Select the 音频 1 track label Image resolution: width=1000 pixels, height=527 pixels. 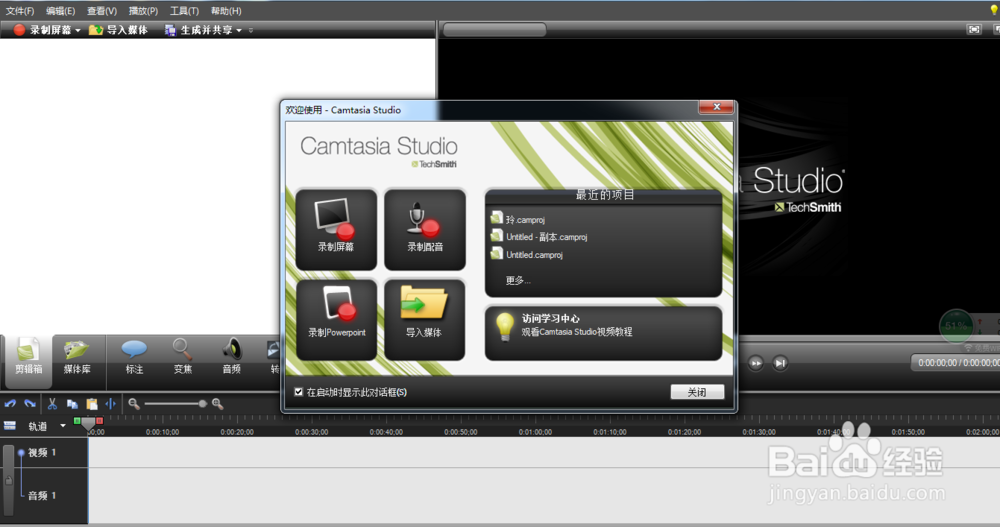coord(42,495)
